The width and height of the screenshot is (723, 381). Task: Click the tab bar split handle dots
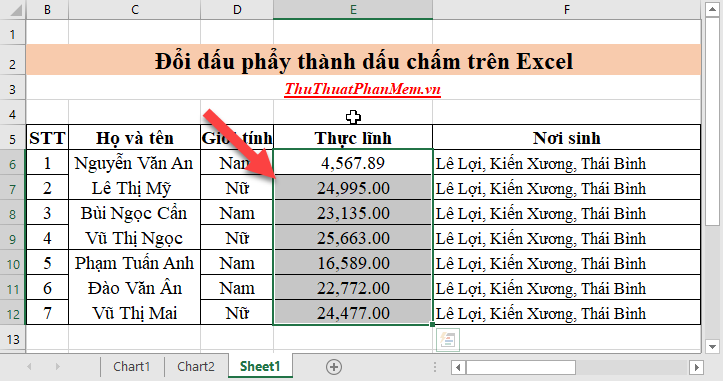tap(435, 367)
